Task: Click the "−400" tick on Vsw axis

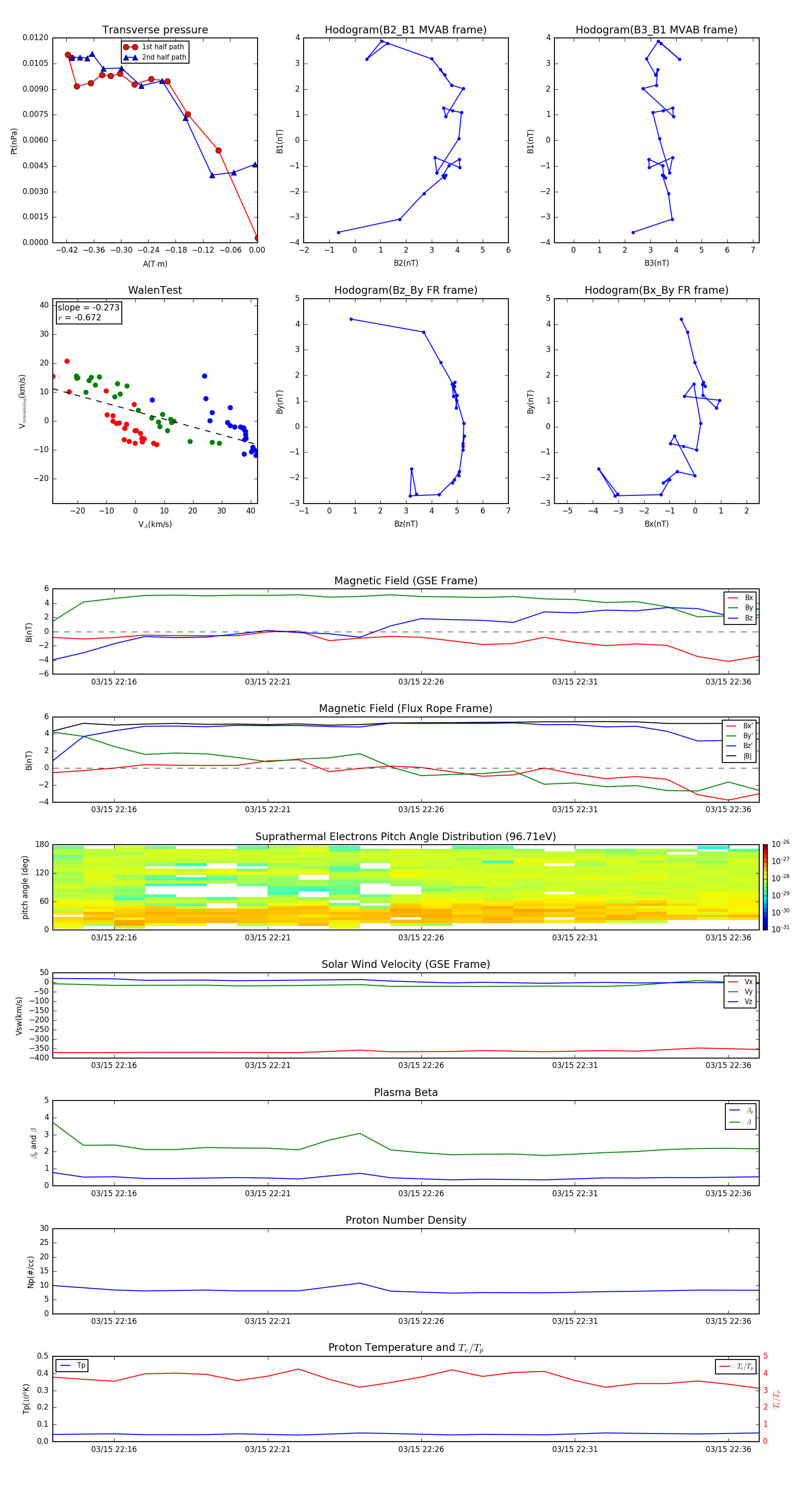Action: click(38, 1059)
